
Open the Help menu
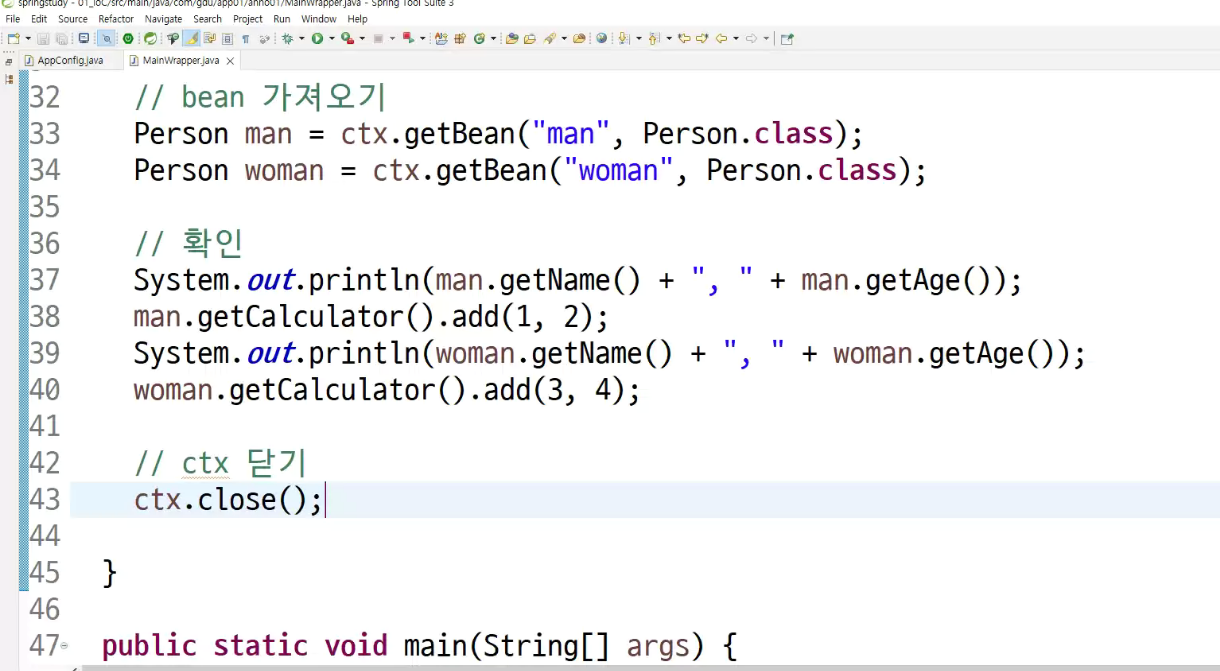tap(357, 19)
